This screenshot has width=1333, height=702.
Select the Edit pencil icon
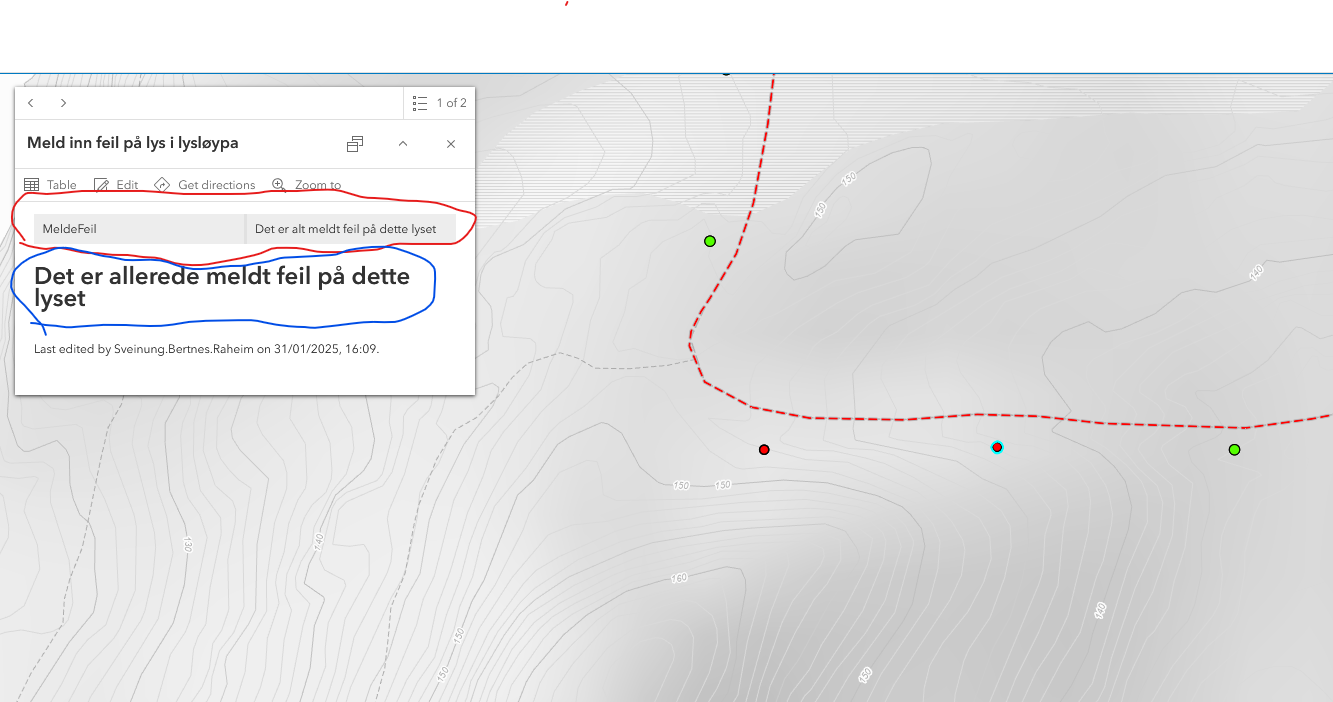(100, 184)
